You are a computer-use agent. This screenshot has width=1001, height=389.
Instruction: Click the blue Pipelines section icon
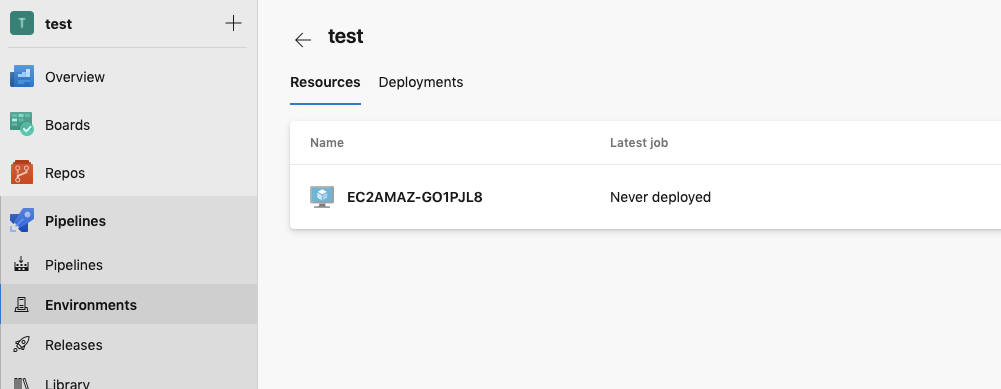pos(22,220)
